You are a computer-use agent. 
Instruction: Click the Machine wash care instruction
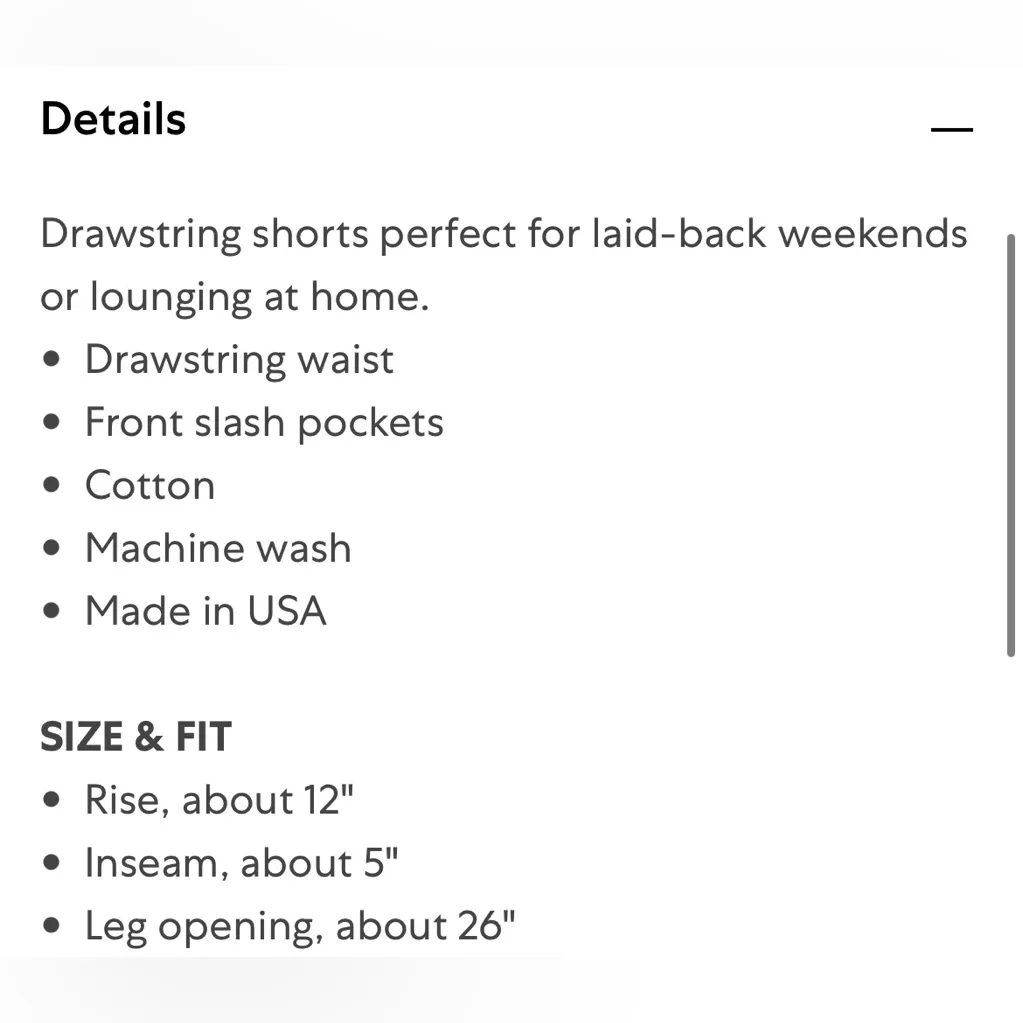[x=218, y=548]
